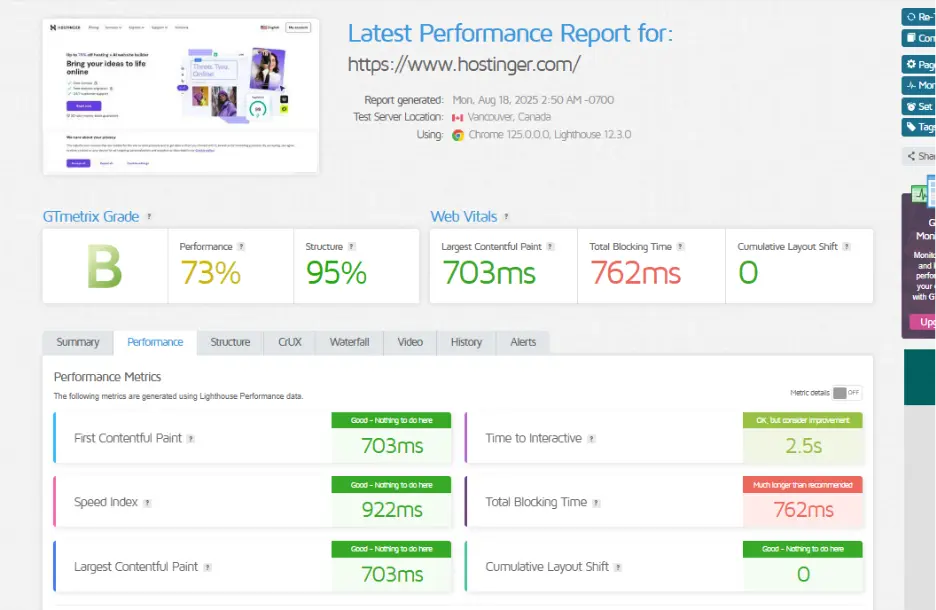Click help icon next to First Contentful Paint
The height and width of the screenshot is (610, 936).
[190, 439]
